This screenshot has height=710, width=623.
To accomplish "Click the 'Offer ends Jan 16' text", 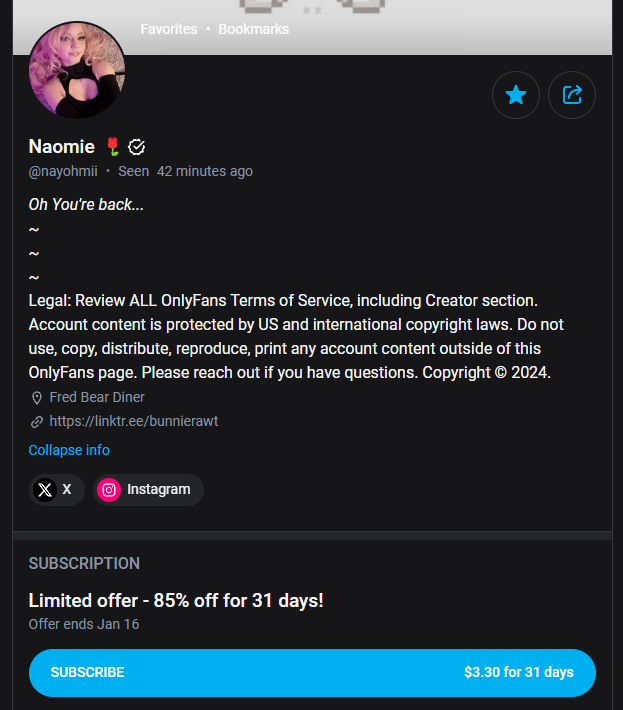I will click(84, 624).
